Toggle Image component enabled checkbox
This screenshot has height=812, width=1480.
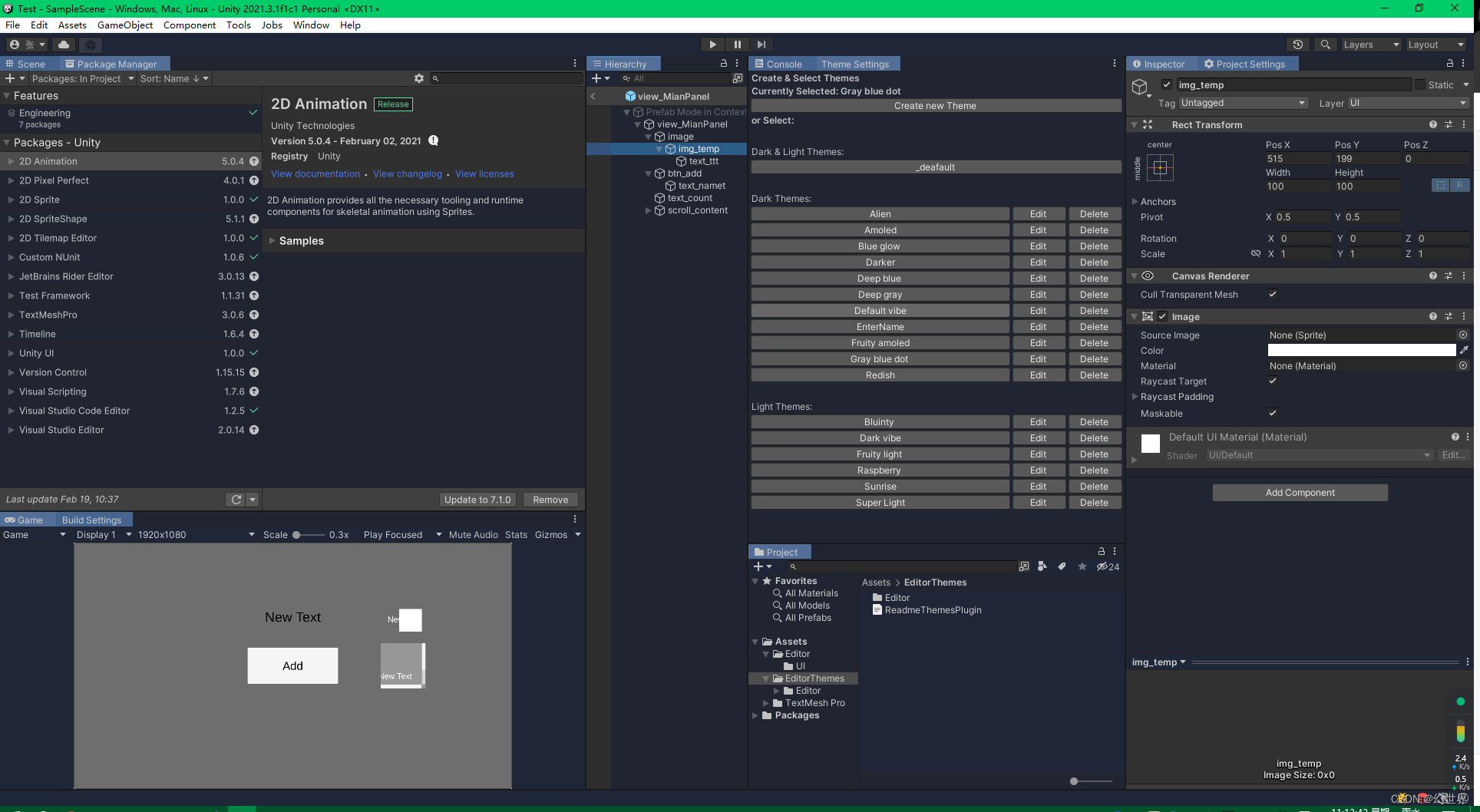point(1162,316)
